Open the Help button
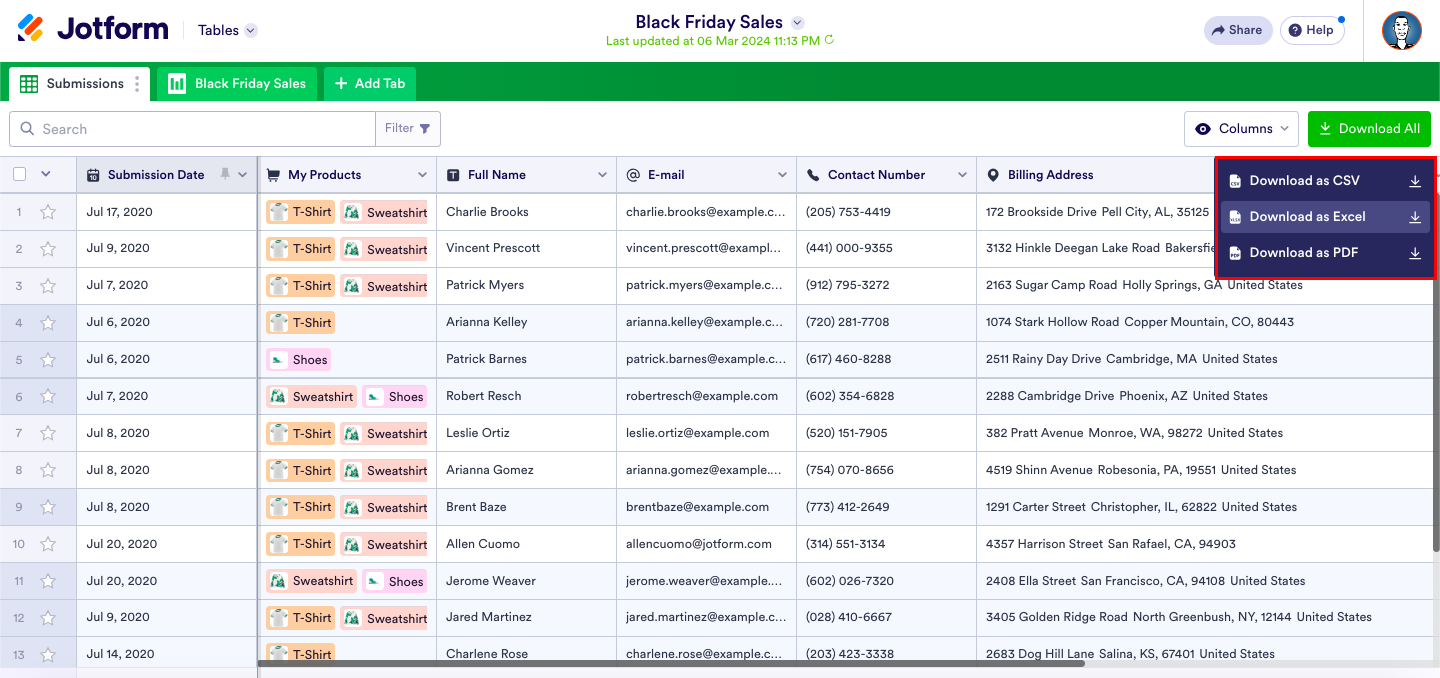The height and width of the screenshot is (678, 1440). tap(1312, 30)
